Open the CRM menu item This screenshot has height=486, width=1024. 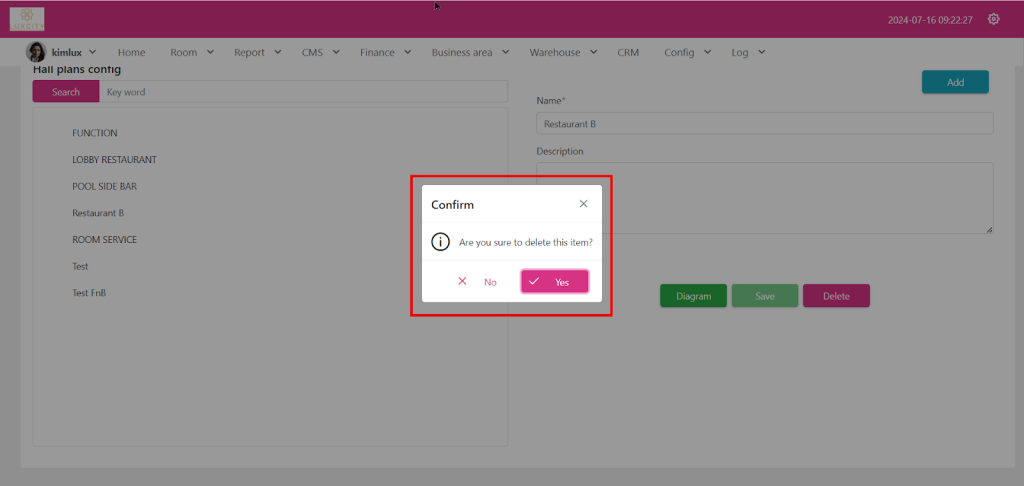pyautogui.click(x=628, y=52)
